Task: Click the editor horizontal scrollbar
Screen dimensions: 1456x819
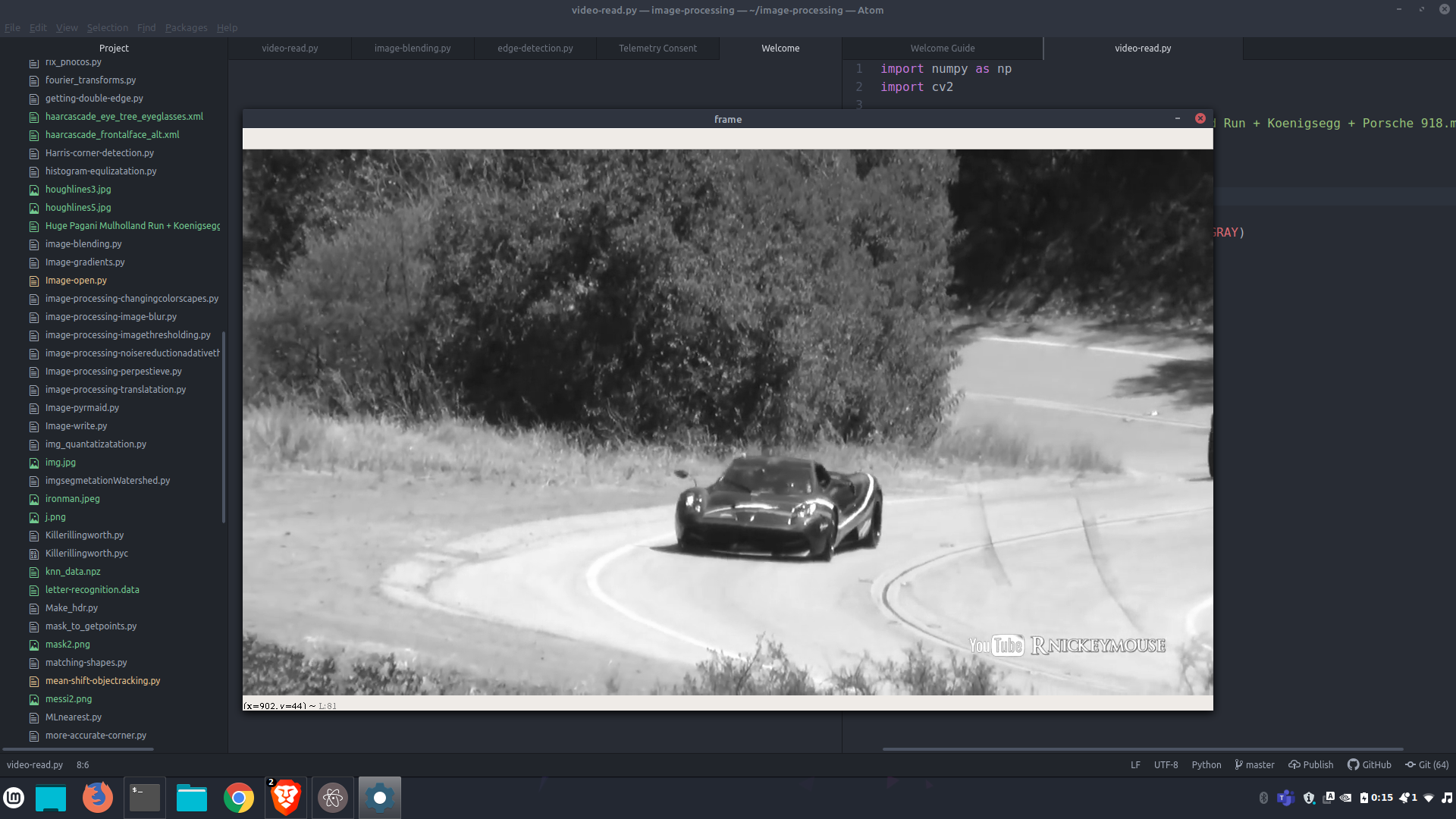Action: coord(1142,749)
